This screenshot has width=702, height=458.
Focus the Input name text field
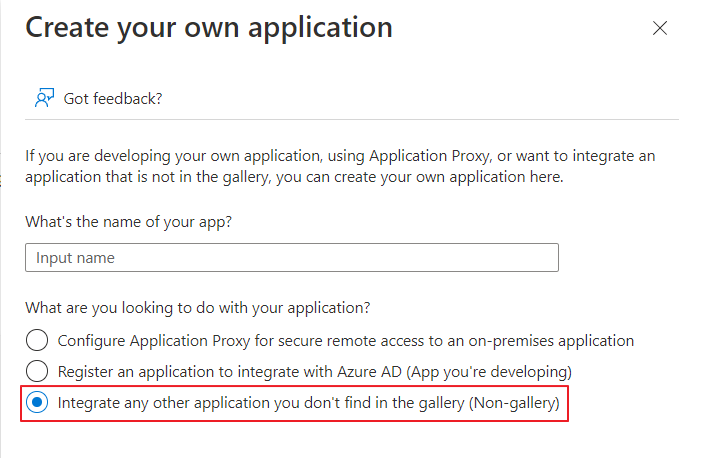(x=292, y=257)
